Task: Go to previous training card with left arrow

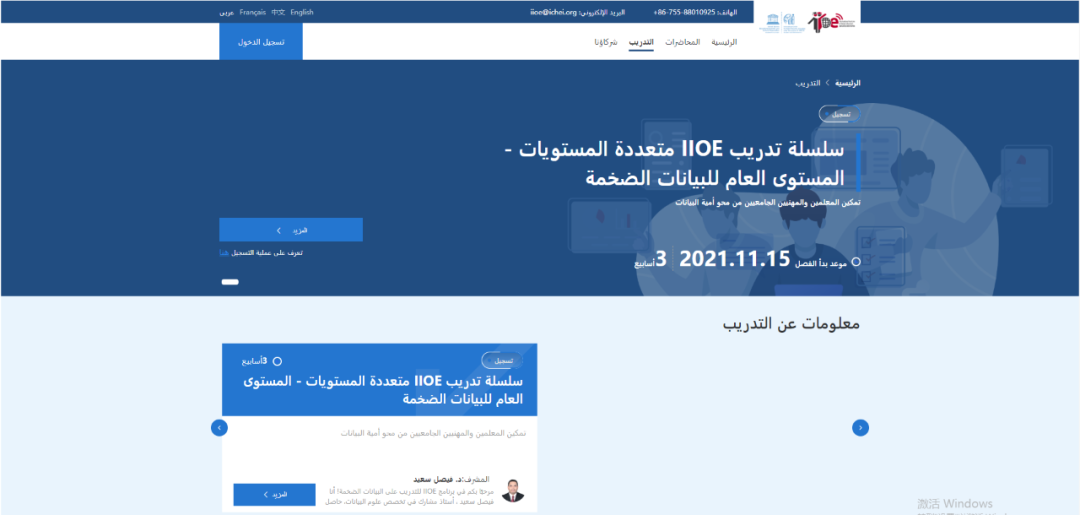Action: point(219,428)
